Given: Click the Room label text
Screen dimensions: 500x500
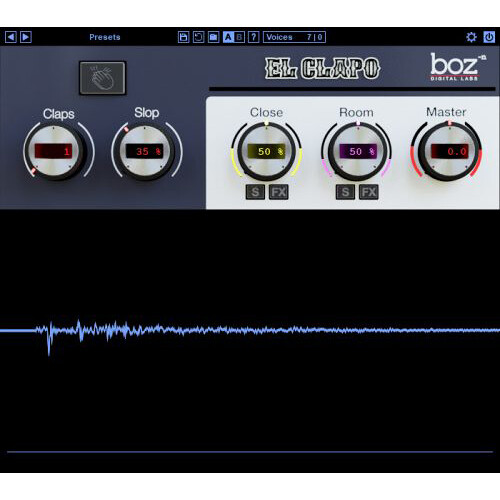Looking at the screenshot, I should coord(356,112).
